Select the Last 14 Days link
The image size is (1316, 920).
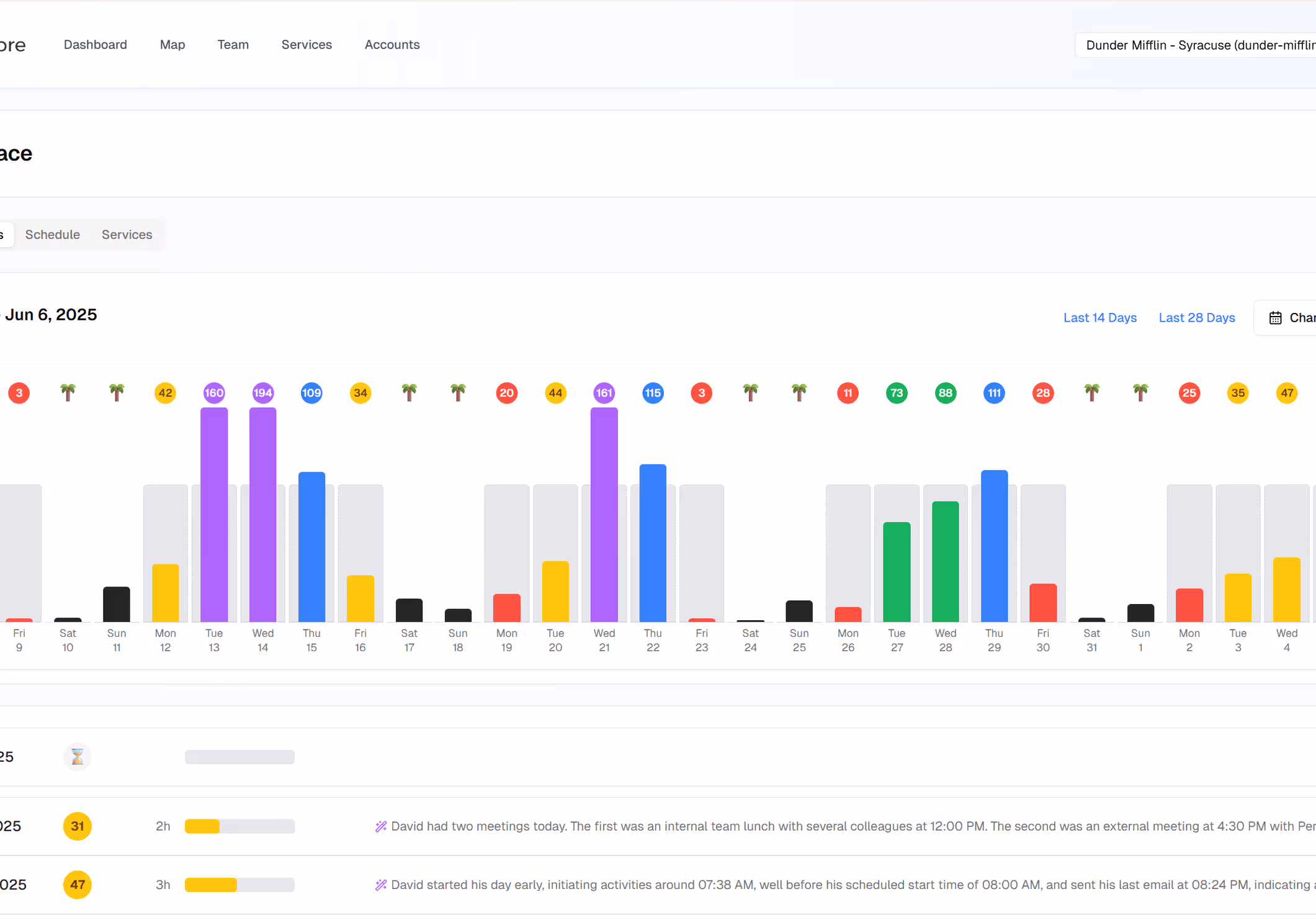[x=1099, y=318]
